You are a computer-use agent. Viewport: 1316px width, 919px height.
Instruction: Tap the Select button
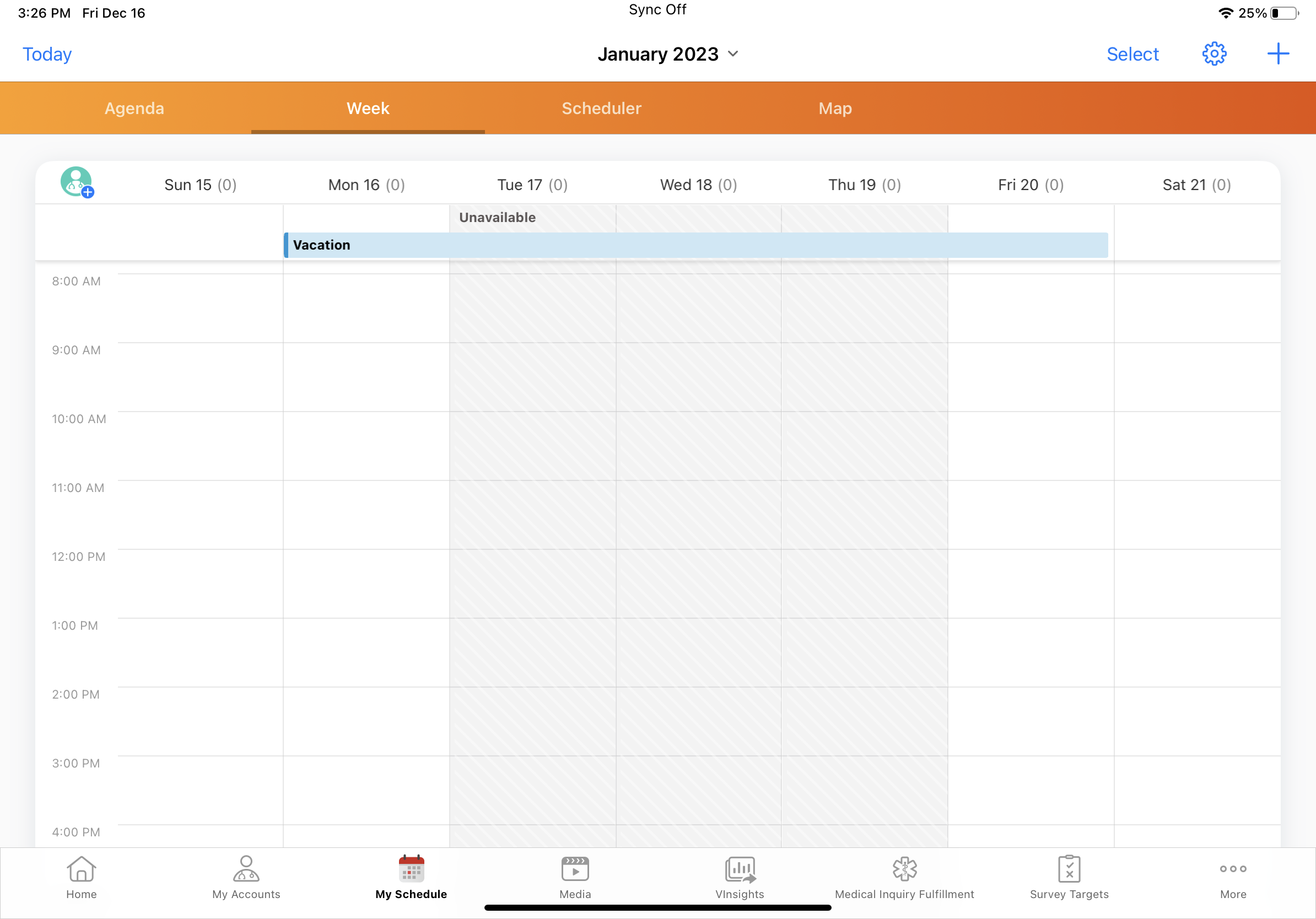coord(1132,54)
